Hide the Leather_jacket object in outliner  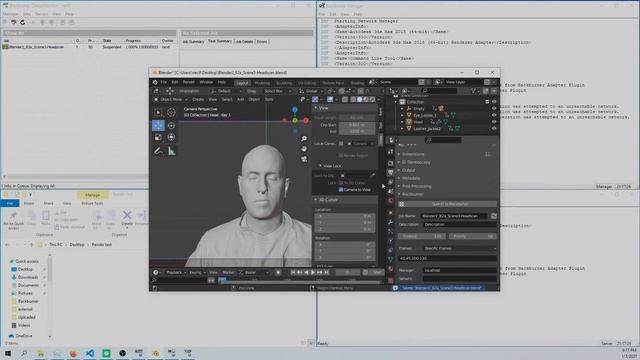coord(494,128)
